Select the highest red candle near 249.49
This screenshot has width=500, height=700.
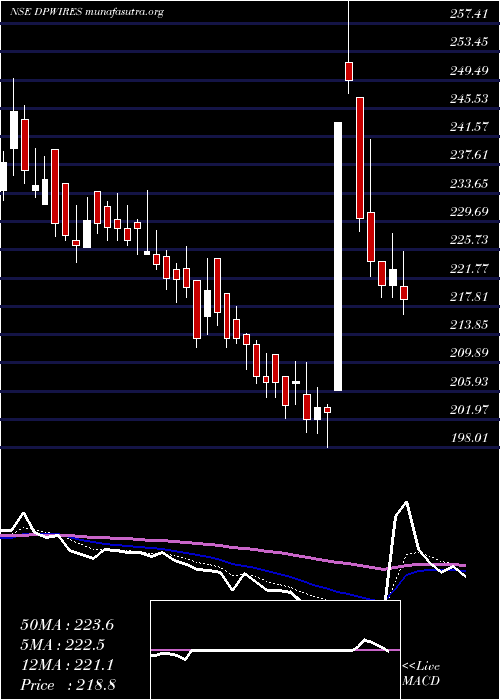349,71
